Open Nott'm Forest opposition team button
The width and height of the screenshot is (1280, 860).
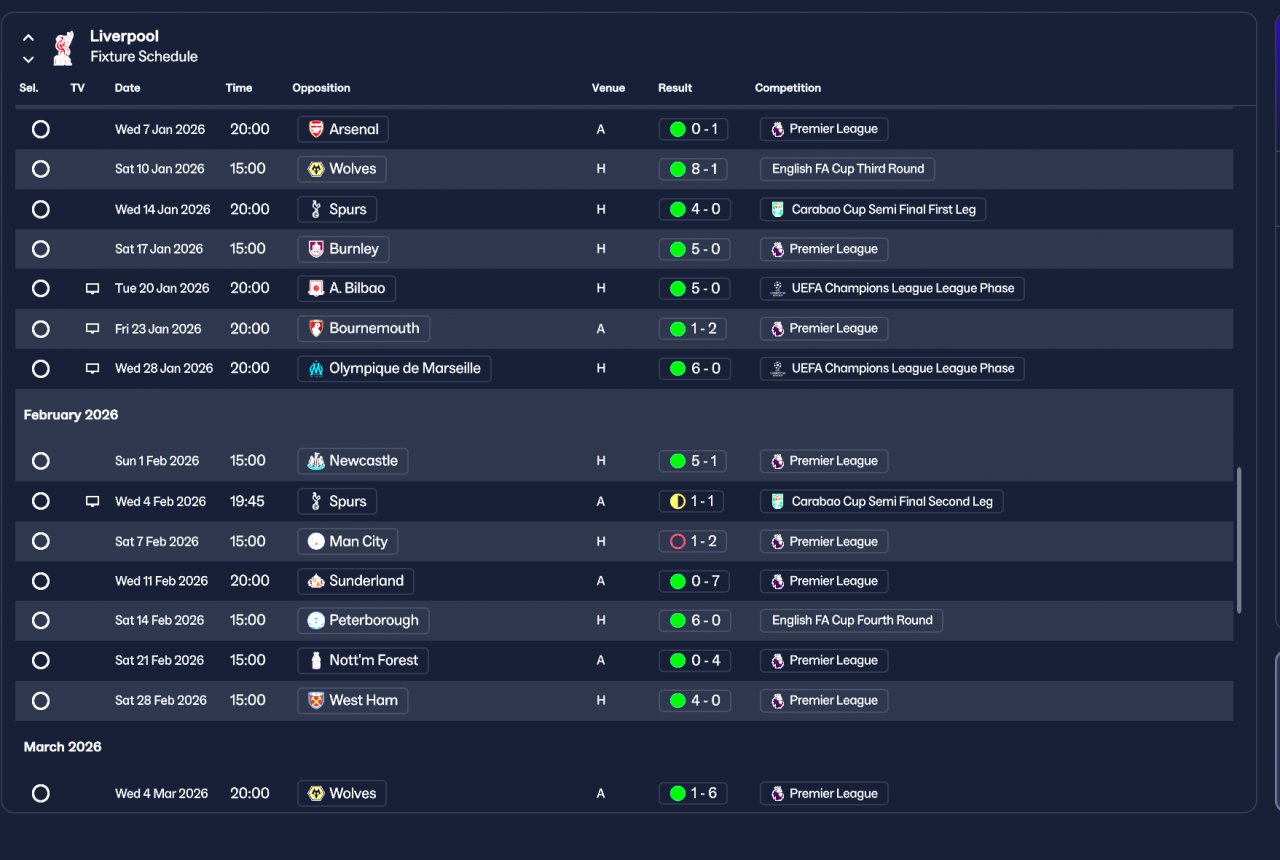(364, 660)
